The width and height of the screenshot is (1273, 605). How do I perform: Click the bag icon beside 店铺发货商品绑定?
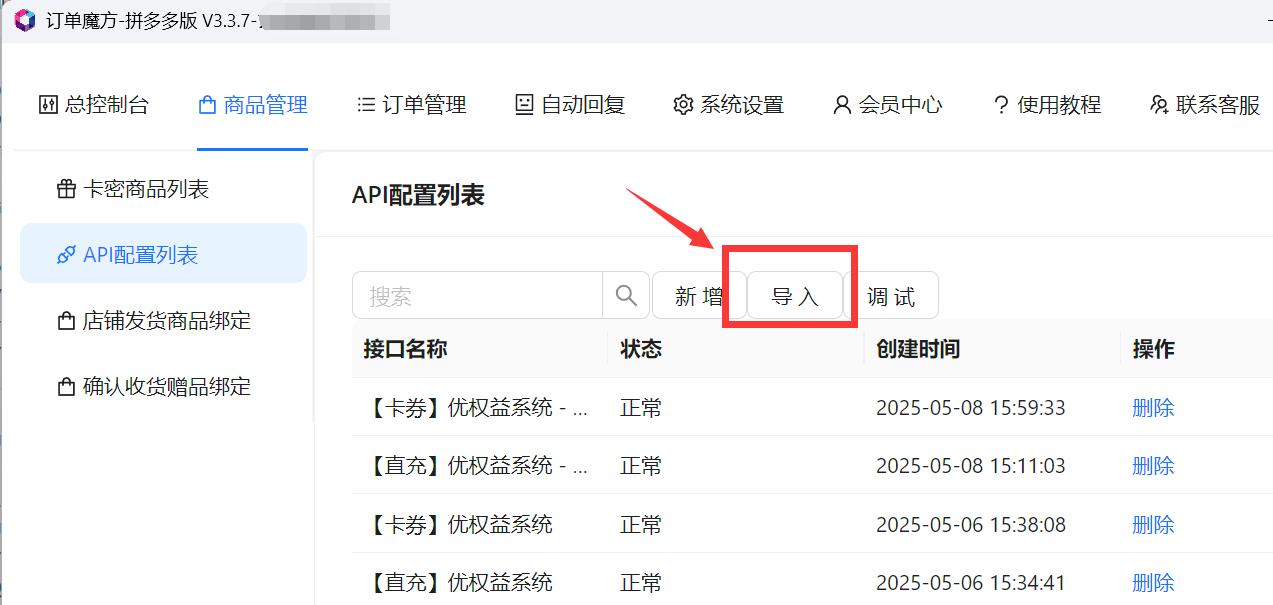[66, 322]
